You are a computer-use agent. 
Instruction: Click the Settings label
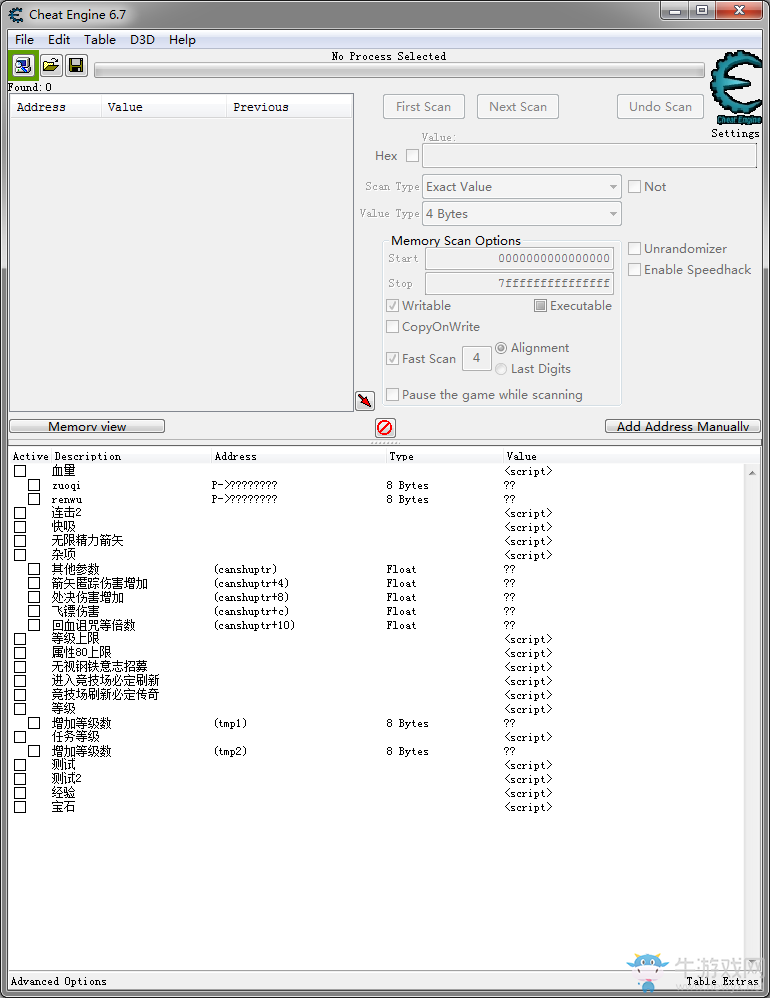(x=735, y=133)
